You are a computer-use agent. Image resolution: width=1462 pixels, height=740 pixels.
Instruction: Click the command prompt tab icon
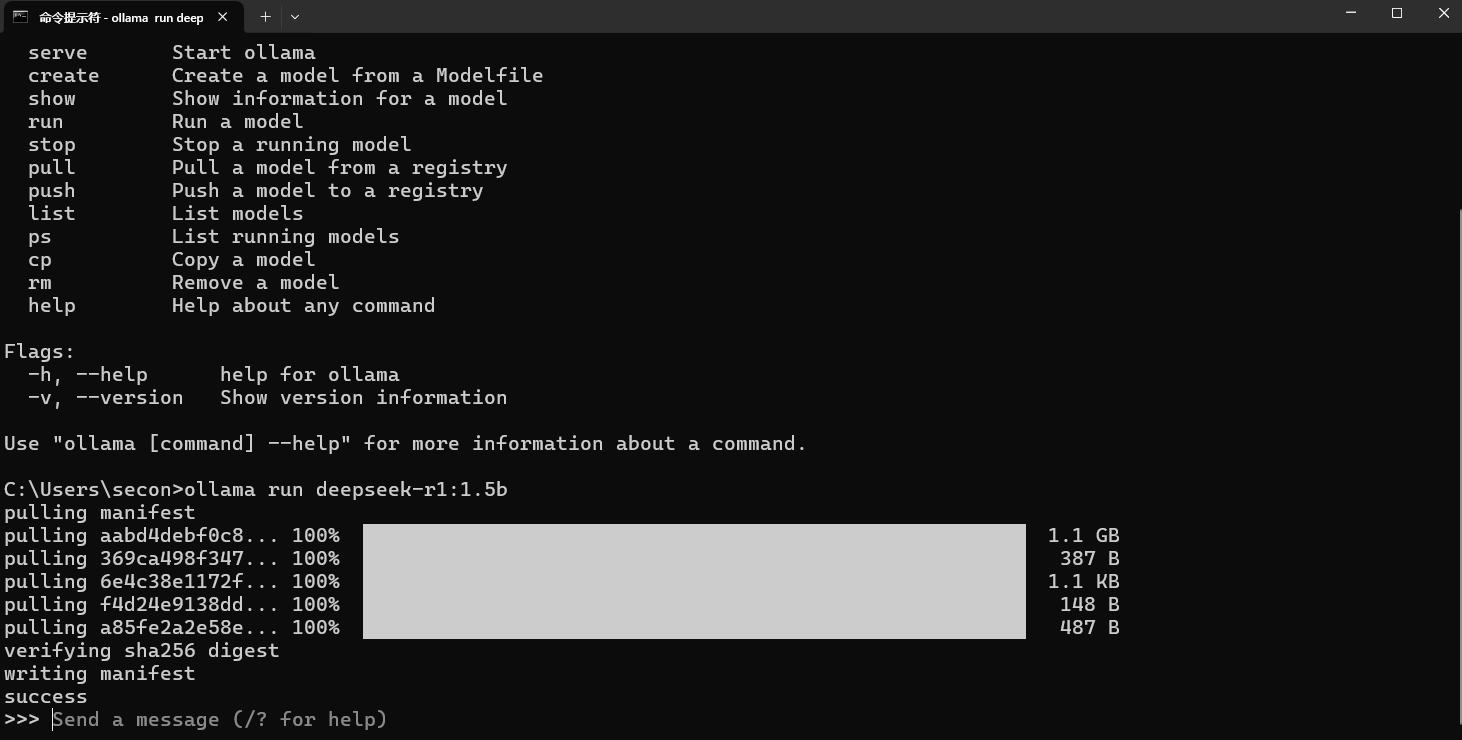(20, 16)
